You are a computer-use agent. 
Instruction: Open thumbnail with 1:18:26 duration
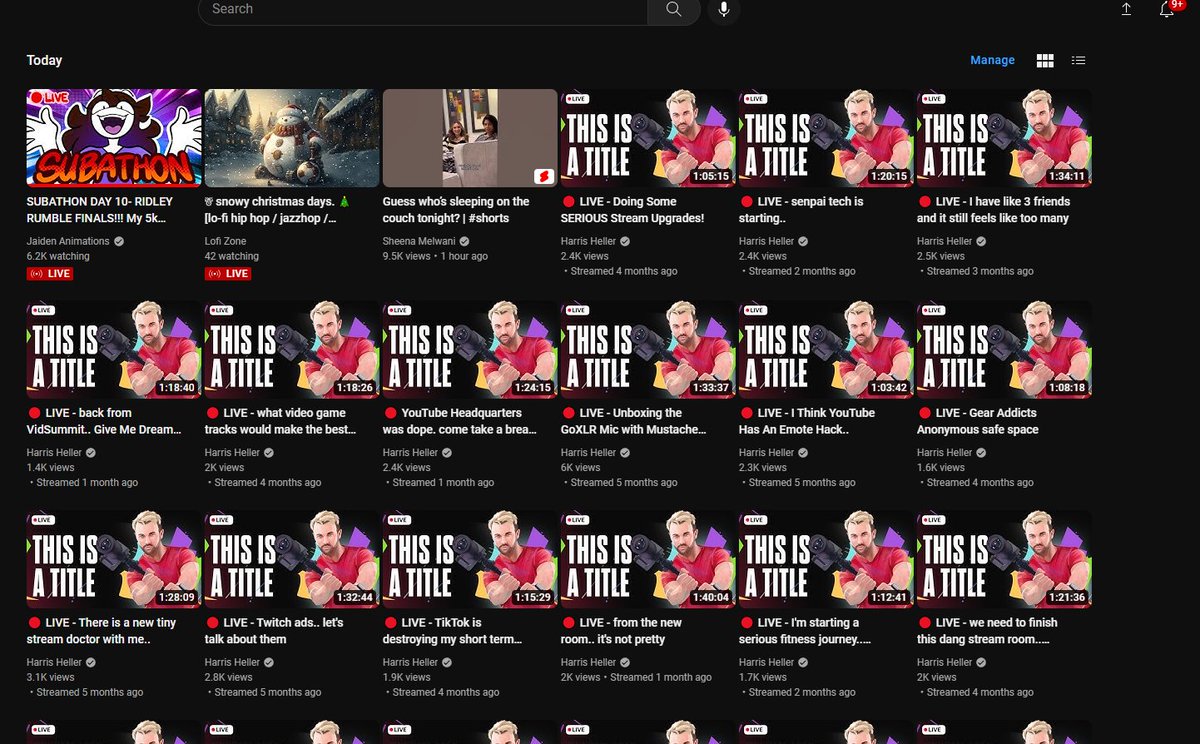291,349
